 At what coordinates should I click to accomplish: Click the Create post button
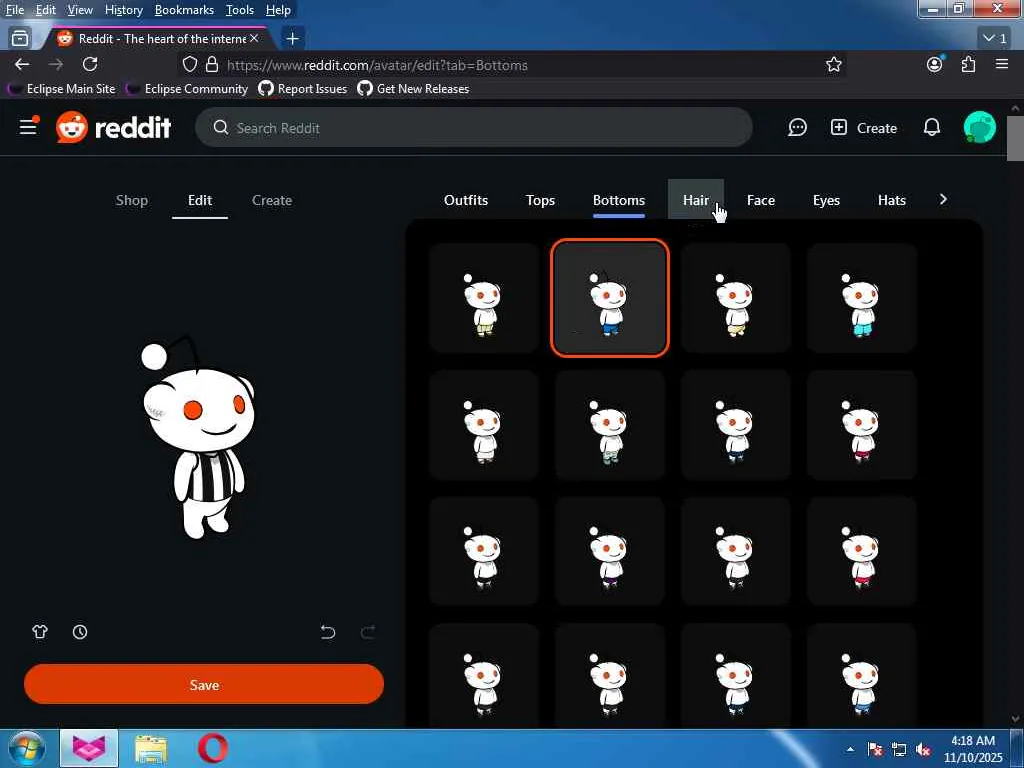pyautogui.click(x=863, y=128)
